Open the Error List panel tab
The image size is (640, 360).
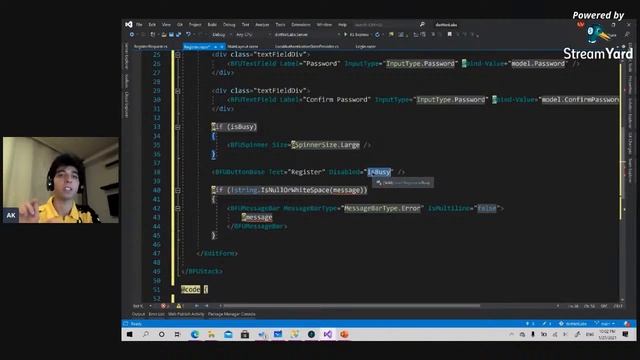pyautogui.click(x=156, y=314)
